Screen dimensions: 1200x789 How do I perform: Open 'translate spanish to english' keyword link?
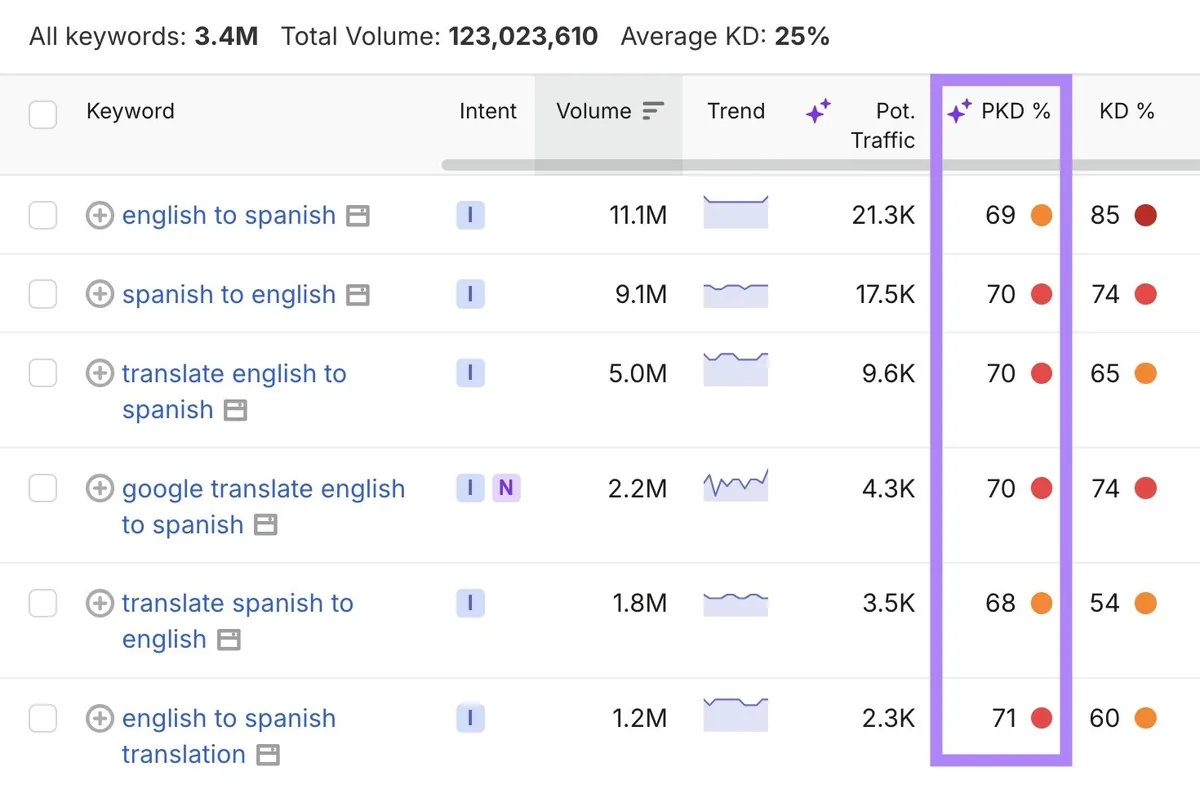click(x=238, y=621)
